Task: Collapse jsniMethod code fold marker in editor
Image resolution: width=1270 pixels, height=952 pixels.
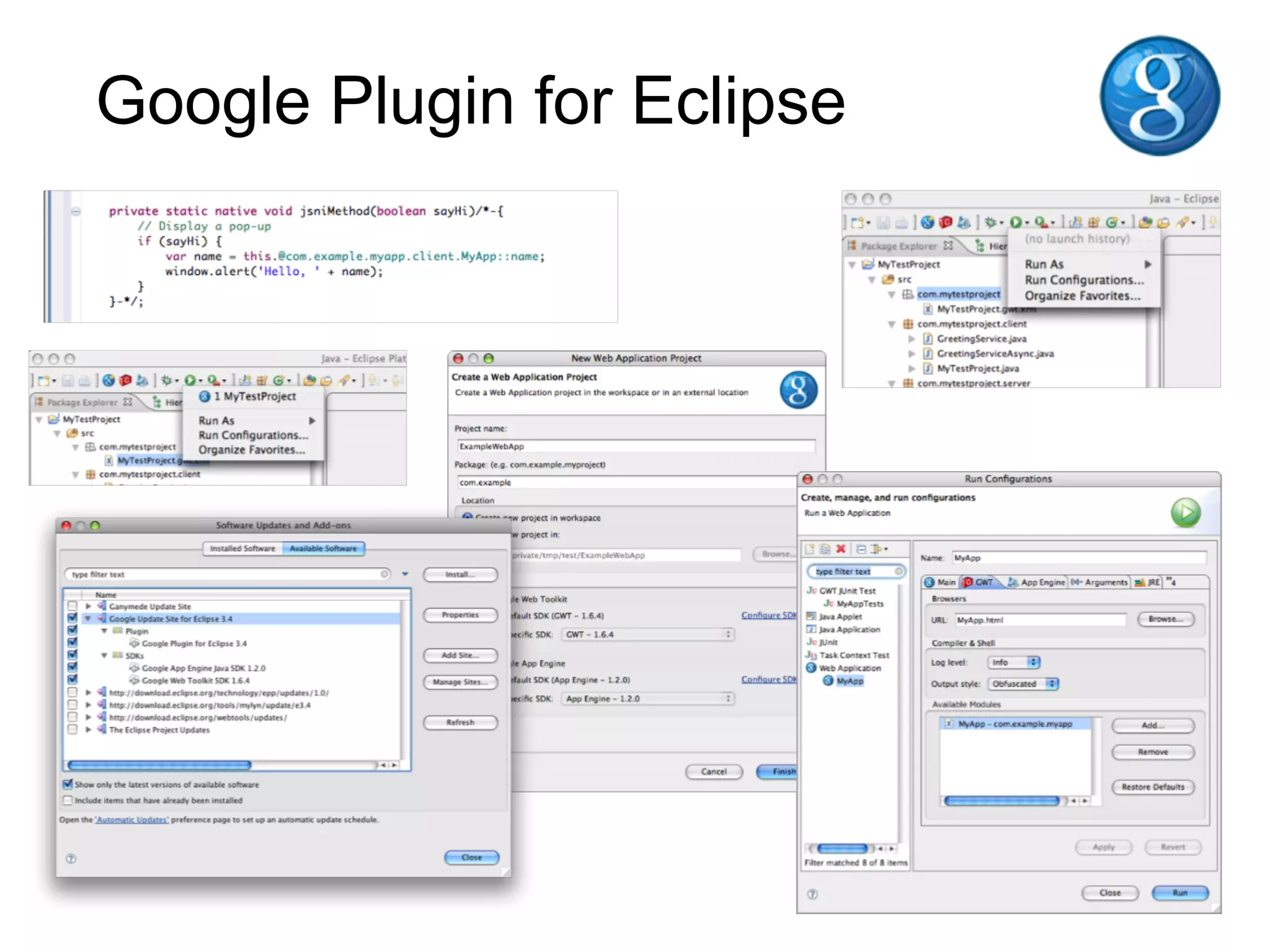Action: (76, 211)
